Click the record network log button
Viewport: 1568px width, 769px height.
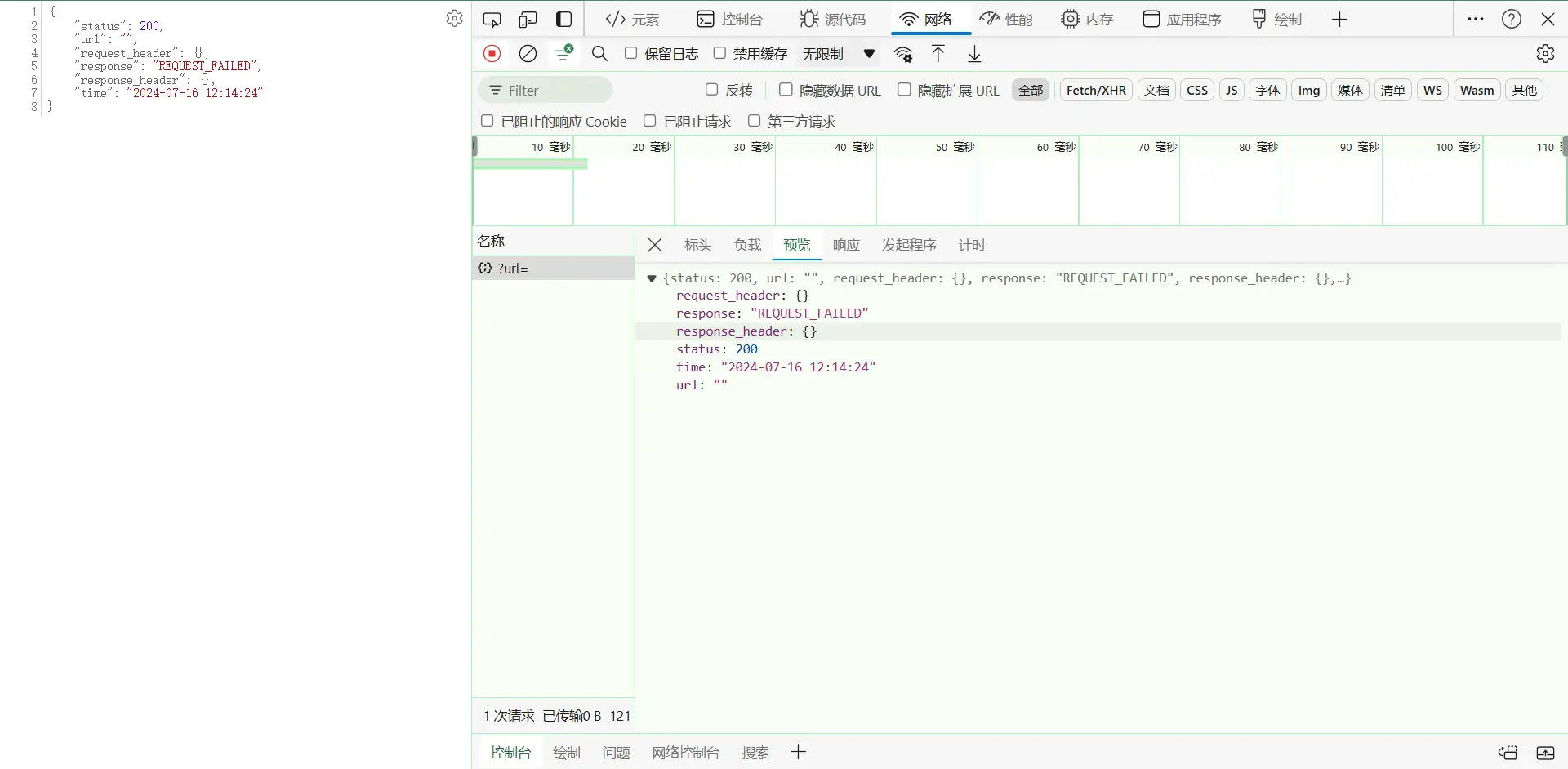pyautogui.click(x=492, y=54)
